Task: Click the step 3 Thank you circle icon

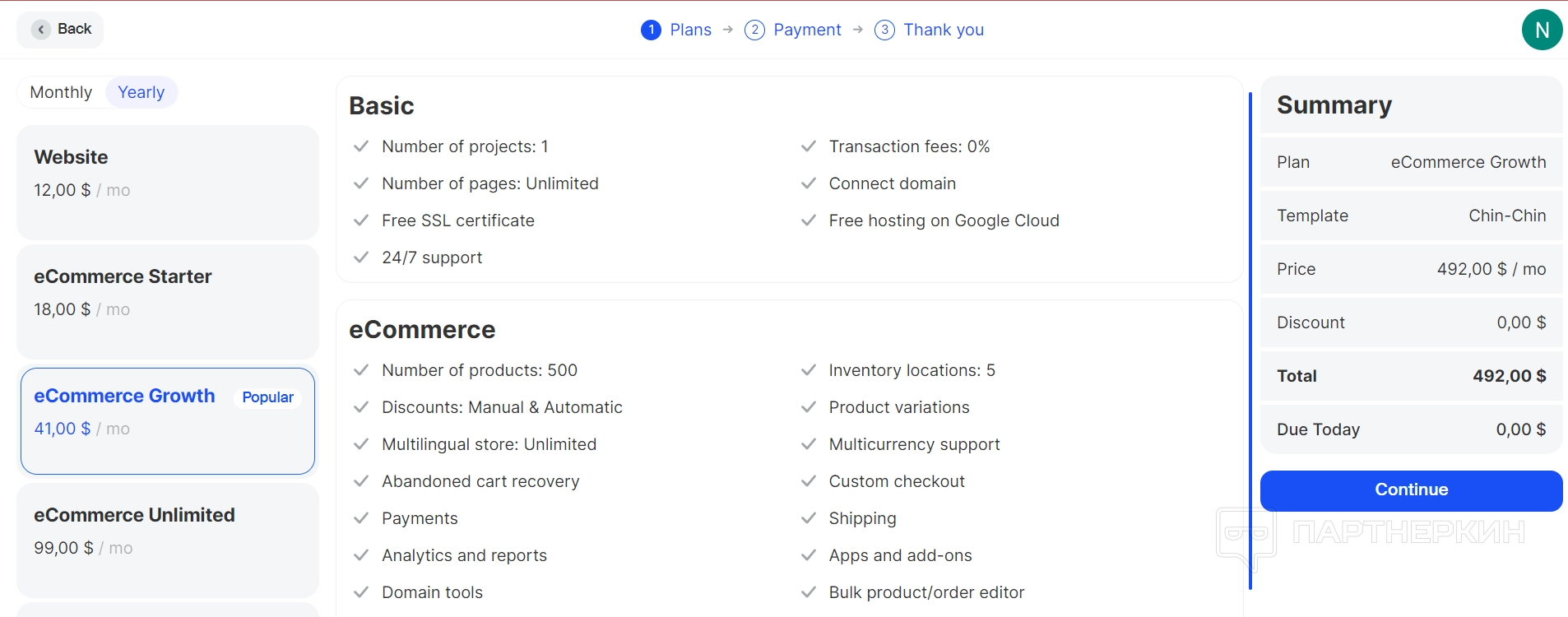Action: pos(884,30)
